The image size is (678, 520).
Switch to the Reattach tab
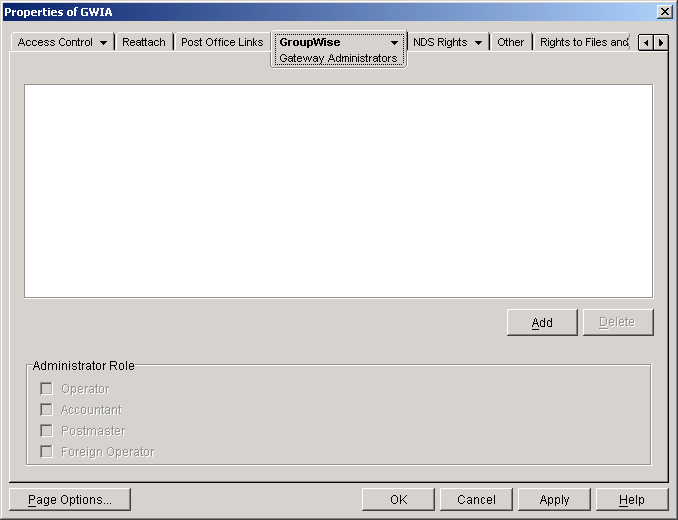[x=144, y=42]
